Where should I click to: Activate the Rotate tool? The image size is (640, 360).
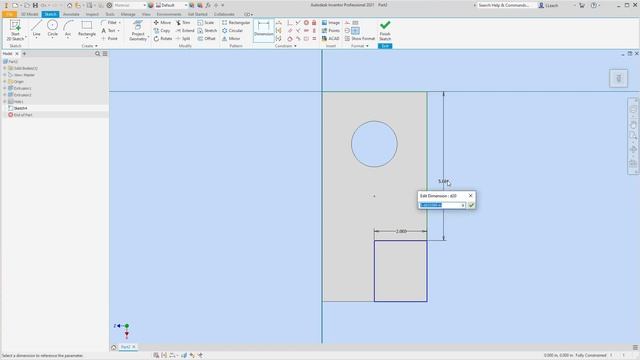click(163, 38)
